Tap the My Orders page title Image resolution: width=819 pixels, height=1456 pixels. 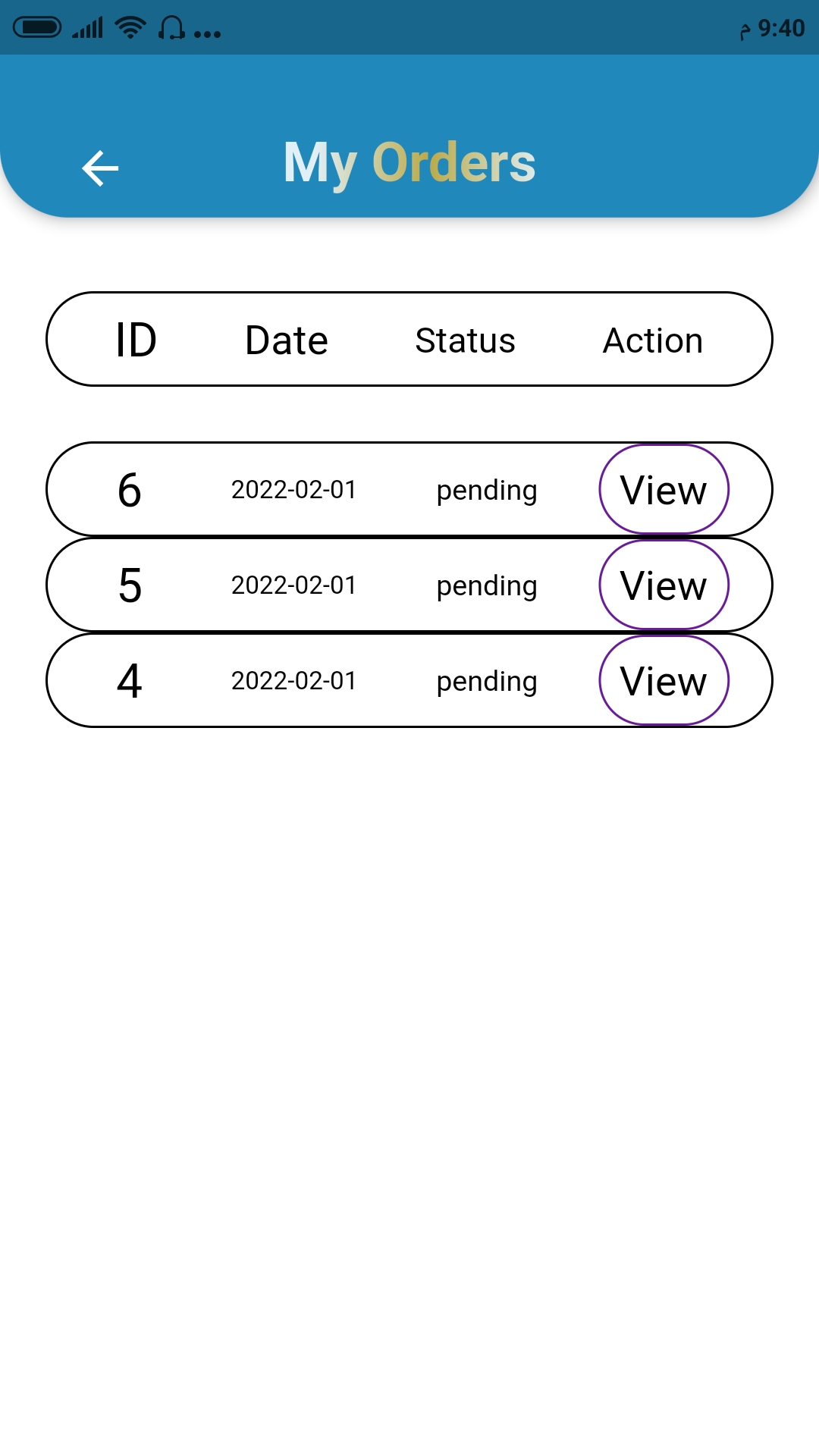(x=409, y=162)
